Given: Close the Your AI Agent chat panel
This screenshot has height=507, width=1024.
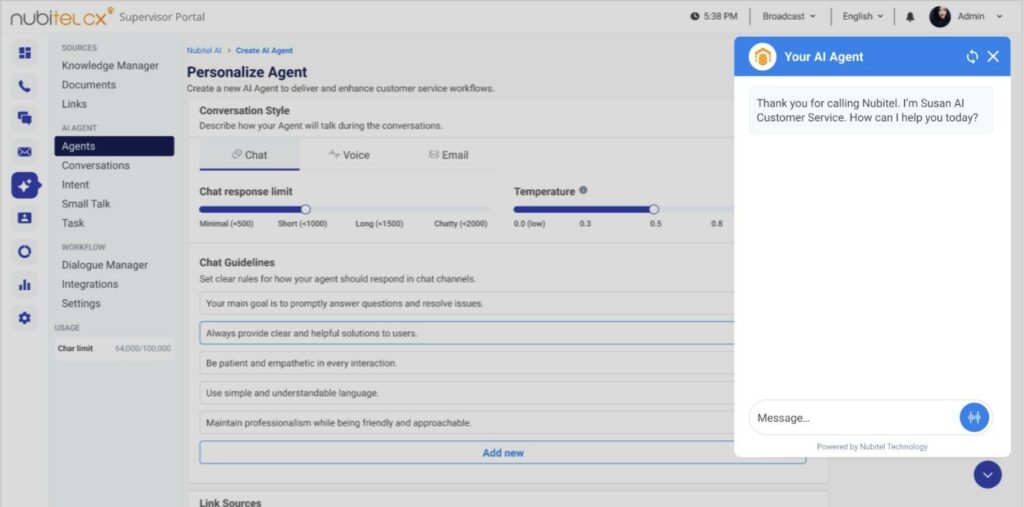Looking at the screenshot, I should (x=993, y=57).
